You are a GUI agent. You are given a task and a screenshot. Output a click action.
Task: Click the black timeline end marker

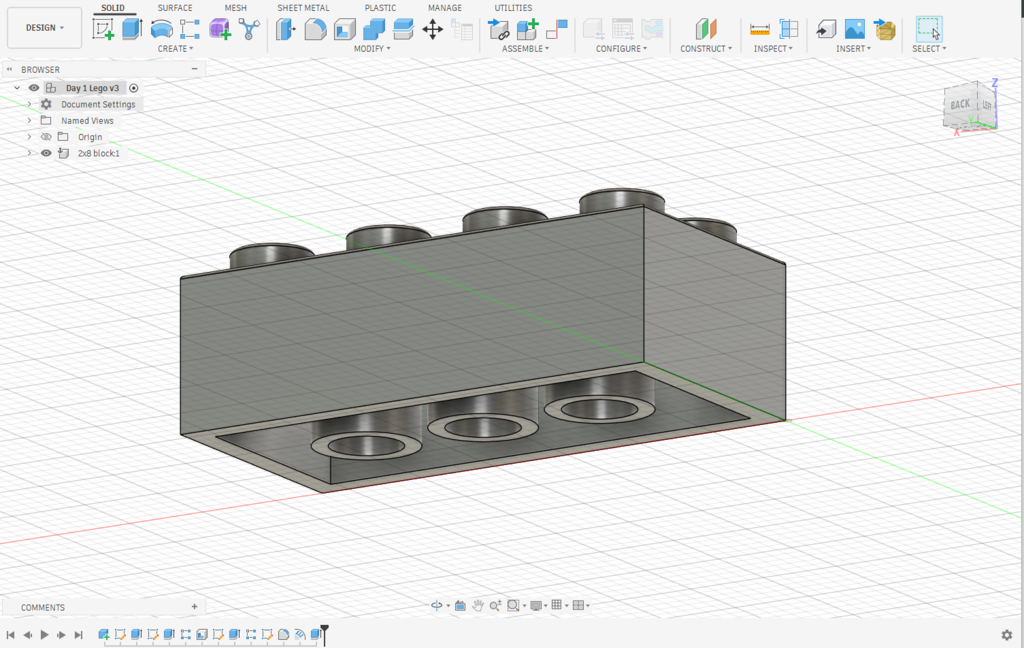(325, 634)
